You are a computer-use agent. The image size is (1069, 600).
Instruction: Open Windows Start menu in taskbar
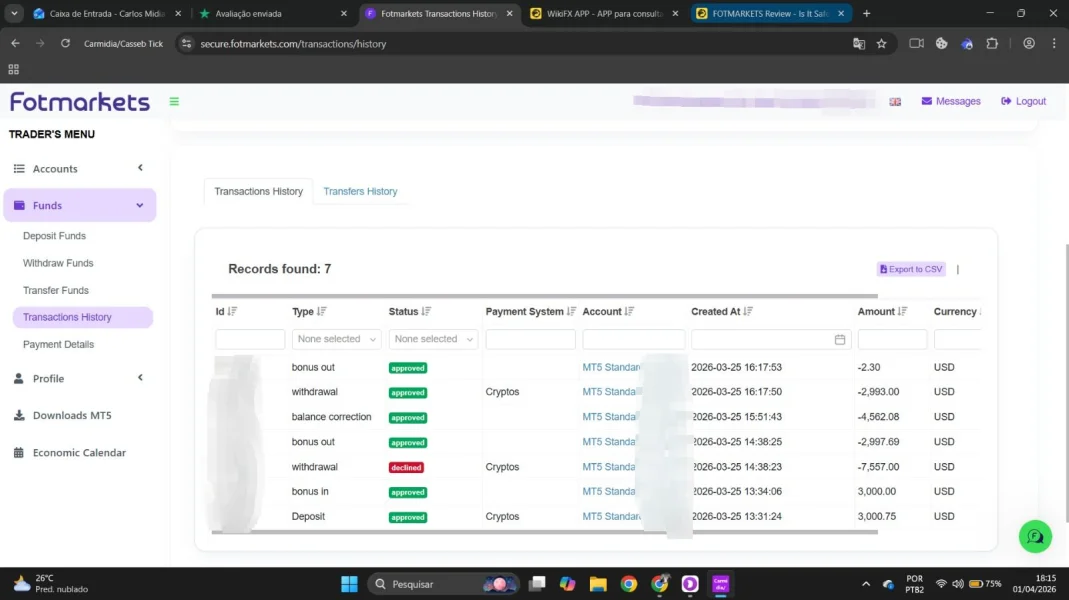(x=349, y=584)
